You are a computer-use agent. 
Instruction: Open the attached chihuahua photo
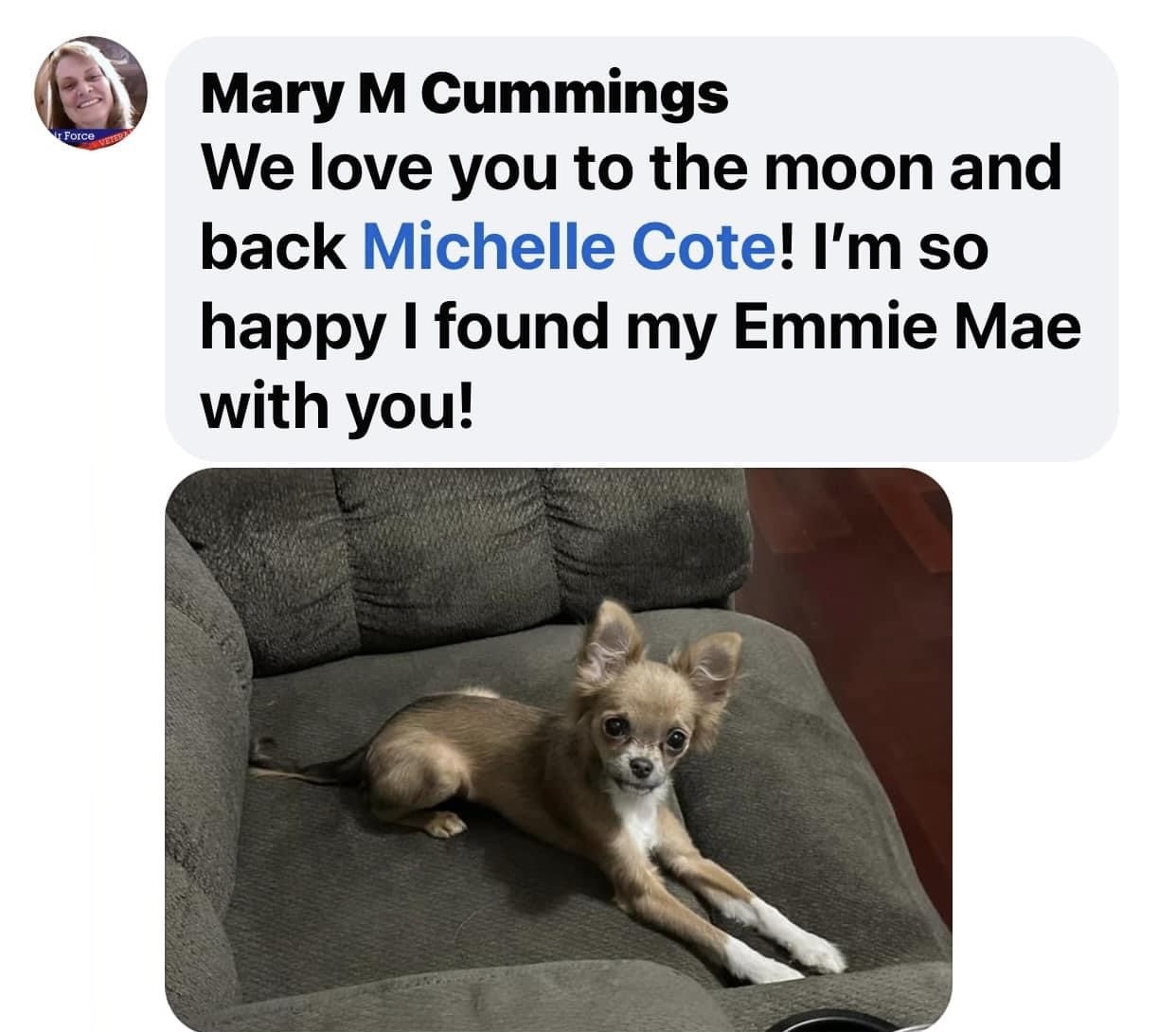pyautogui.click(x=558, y=749)
